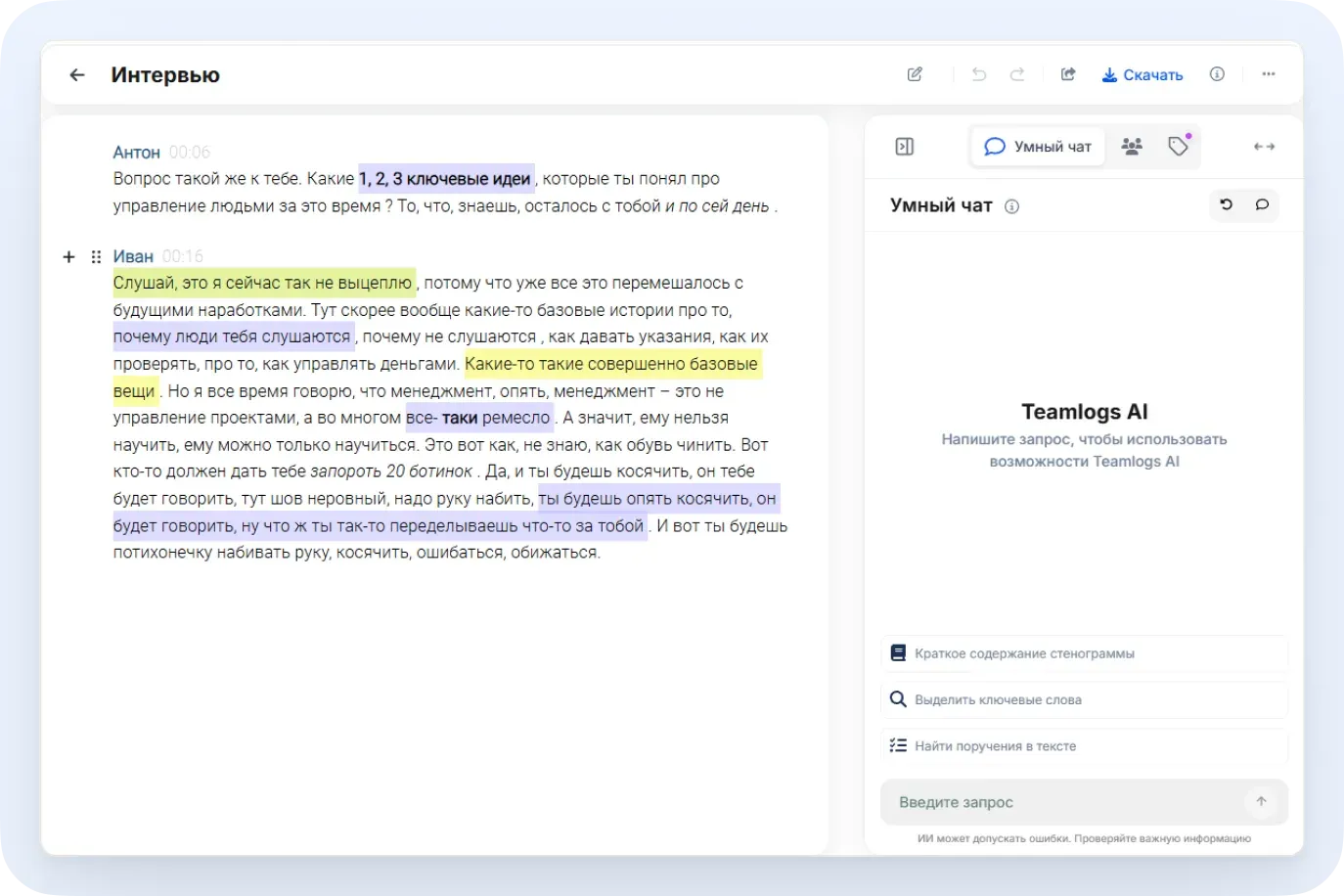Open the info icon in the top header
The width and height of the screenshot is (1344, 896).
[1217, 74]
